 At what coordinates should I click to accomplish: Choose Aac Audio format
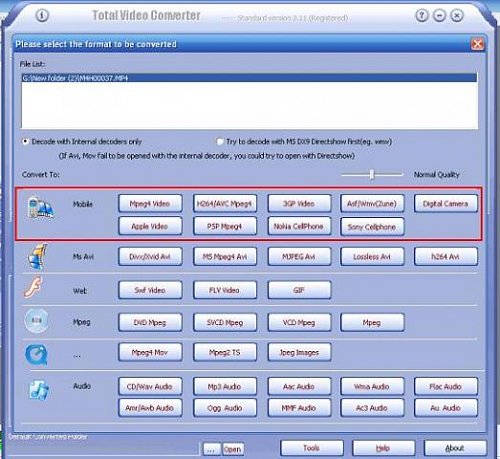(299, 387)
